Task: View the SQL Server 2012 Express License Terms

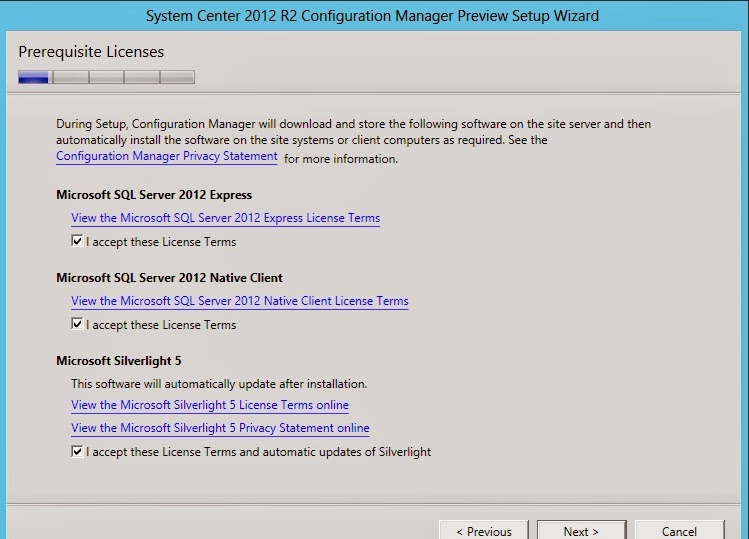Action: coord(225,218)
